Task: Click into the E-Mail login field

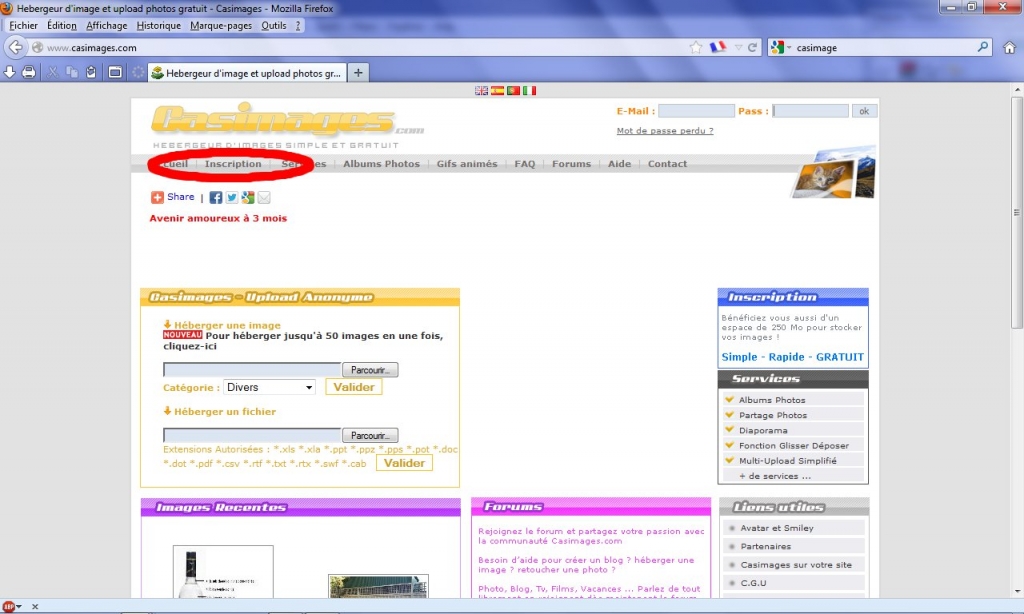Action: [x=696, y=111]
